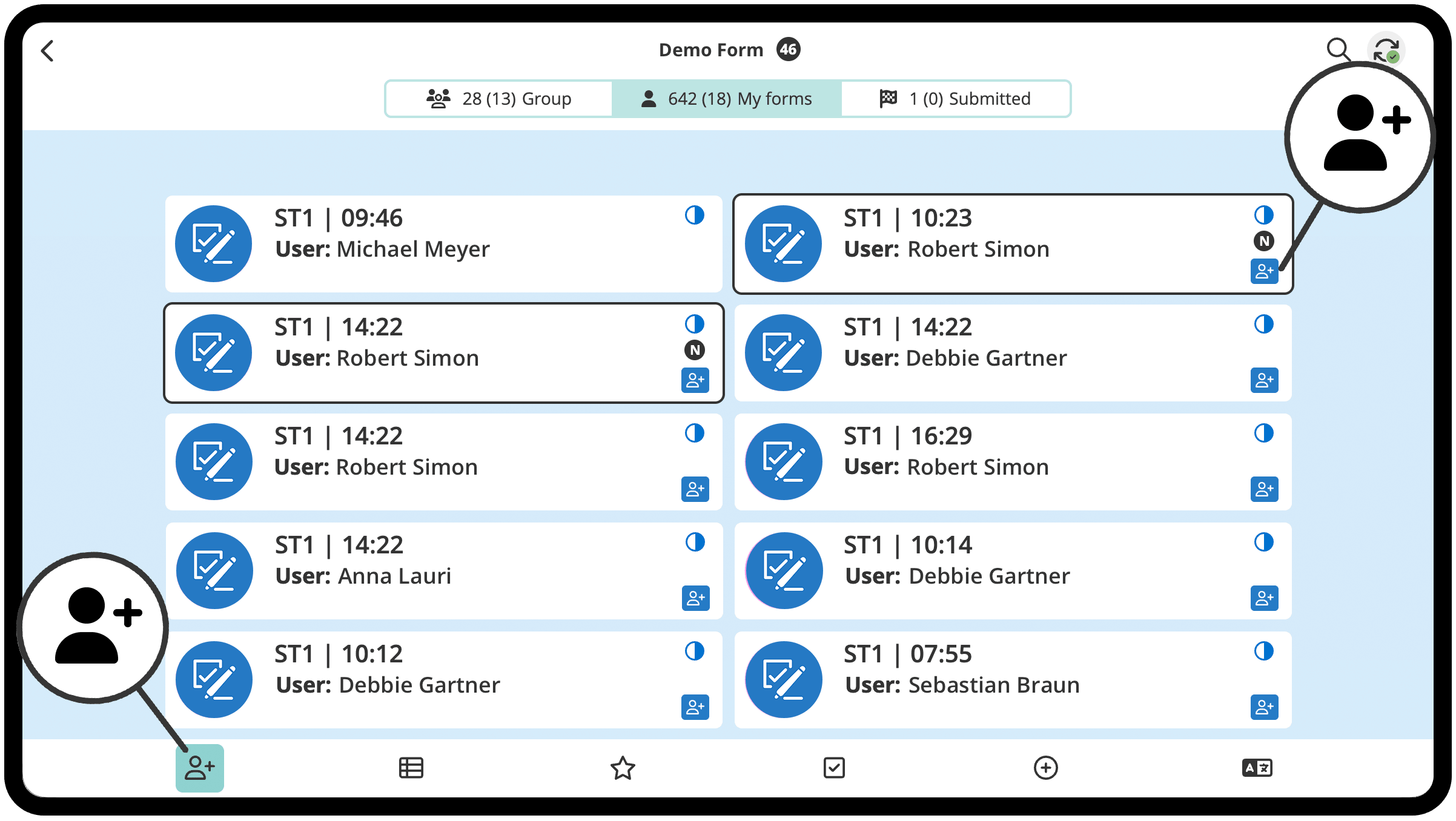Open the translate icon at bottom right
The width and height of the screenshot is (1456, 821).
[x=1256, y=768]
